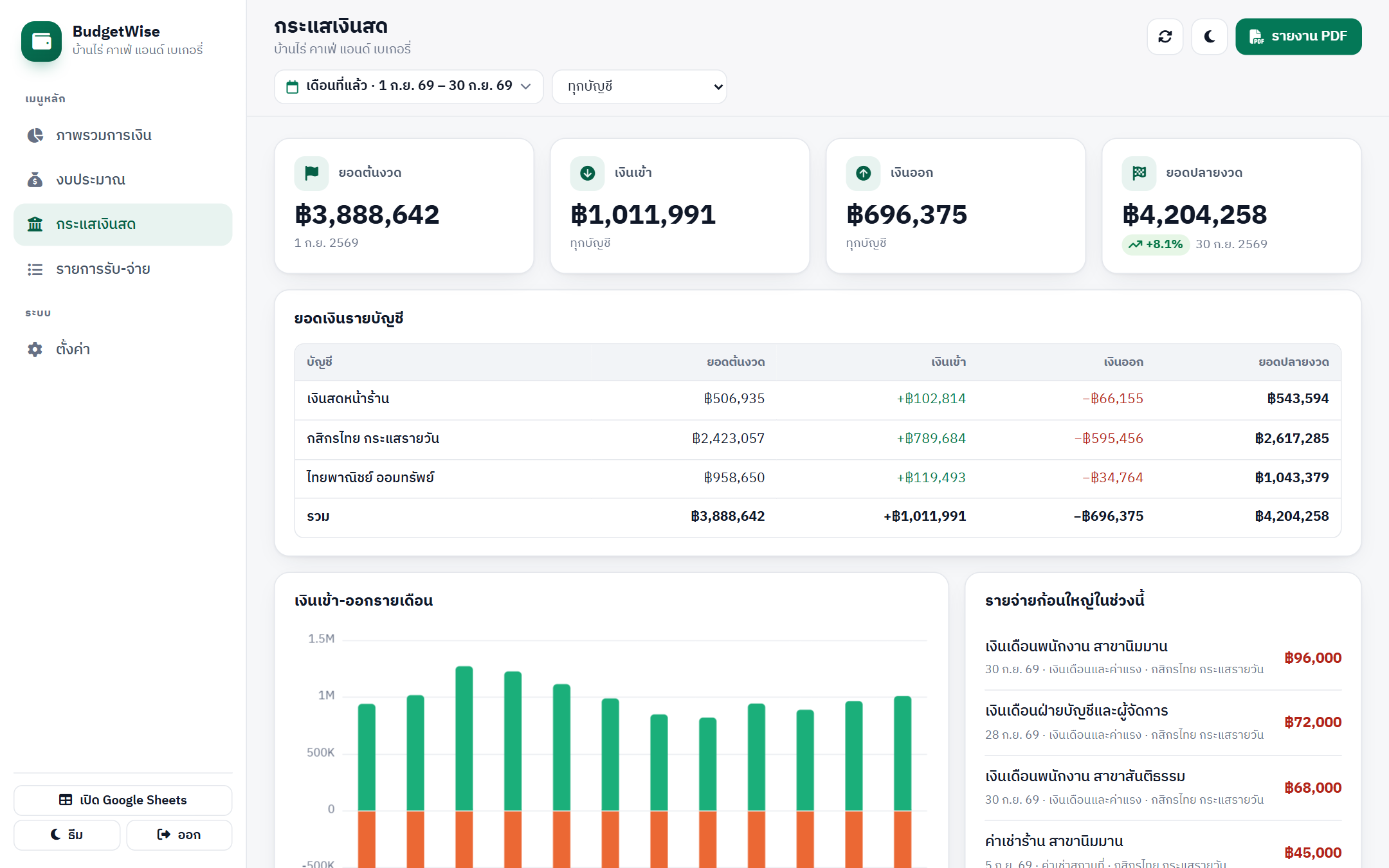
Task: Click the down-arrow icon on เงินเข้า card
Action: coord(587,173)
